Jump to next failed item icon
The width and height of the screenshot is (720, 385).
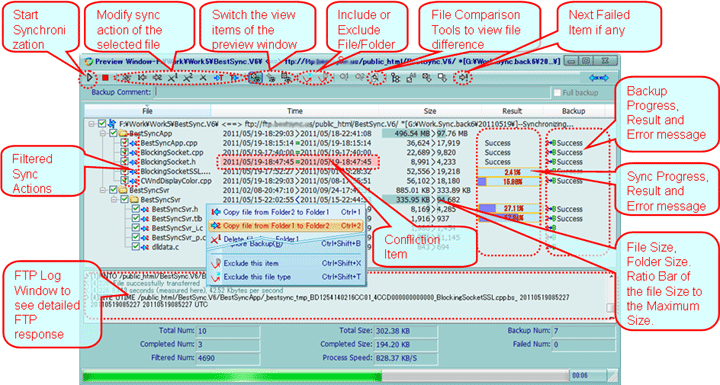tap(463, 78)
